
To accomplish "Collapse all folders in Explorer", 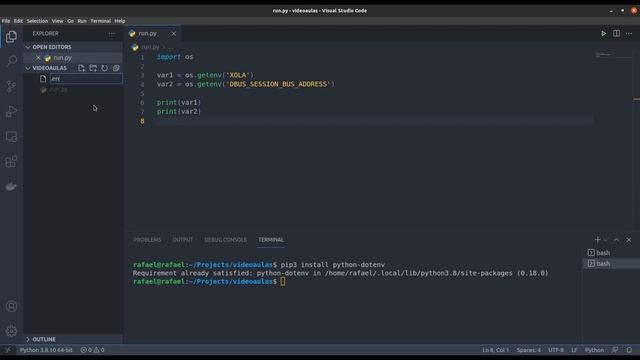I will pos(116,68).
